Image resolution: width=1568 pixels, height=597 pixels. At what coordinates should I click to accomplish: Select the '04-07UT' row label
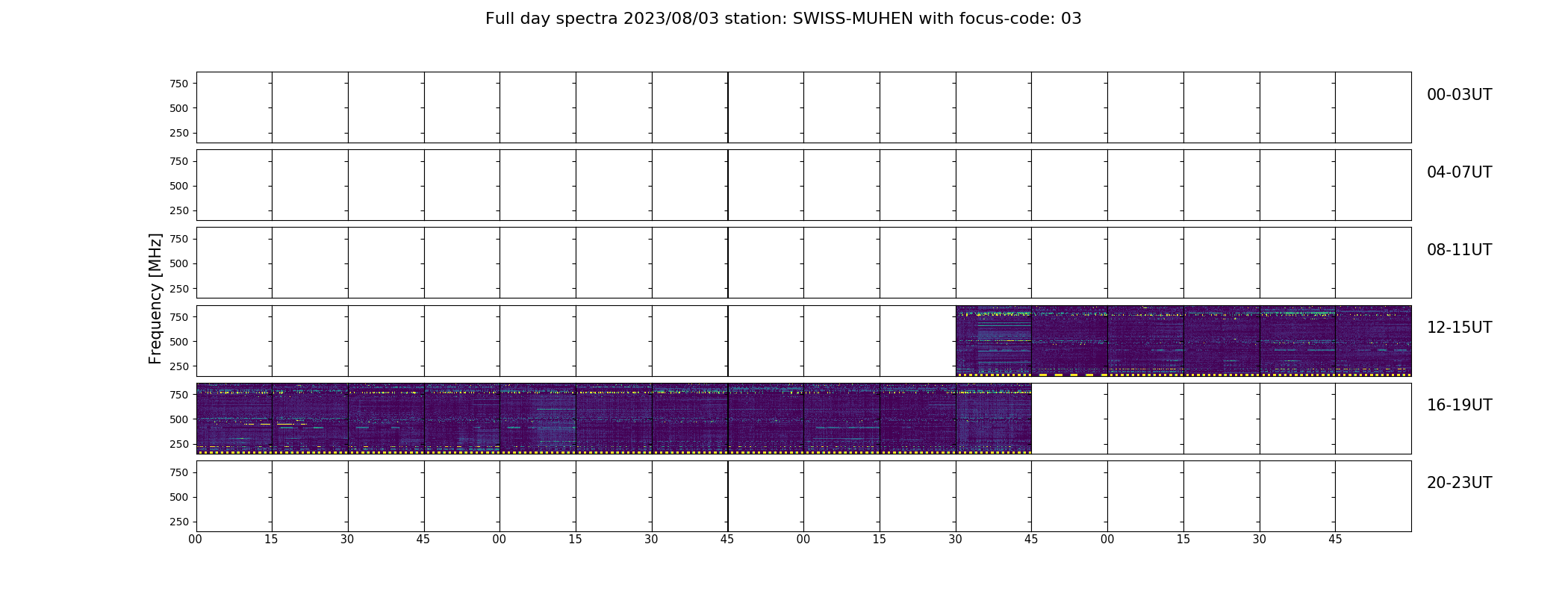click(1459, 172)
